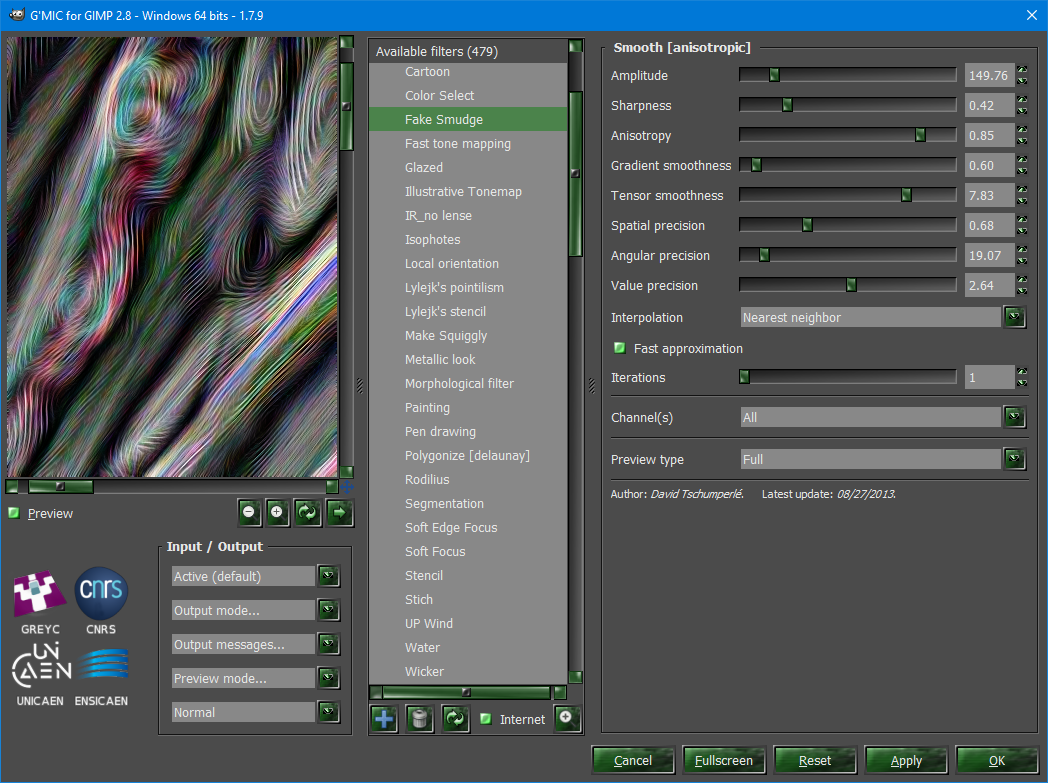Click the plus icon next to Internet
1048x783 pixels.
(567, 718)
